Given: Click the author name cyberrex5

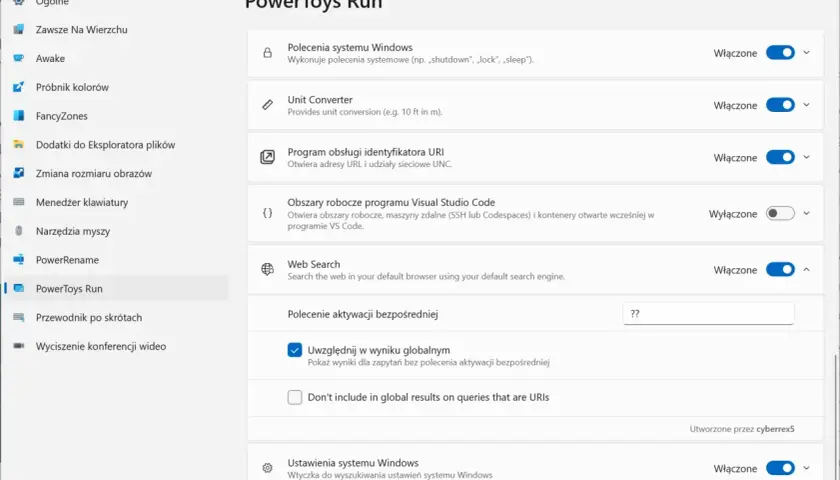Looking at the screenshot, I should pos(775,429).
